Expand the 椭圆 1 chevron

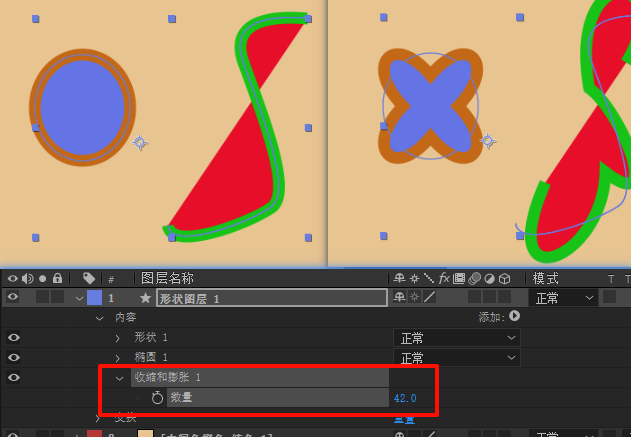(x=118, y=358)
